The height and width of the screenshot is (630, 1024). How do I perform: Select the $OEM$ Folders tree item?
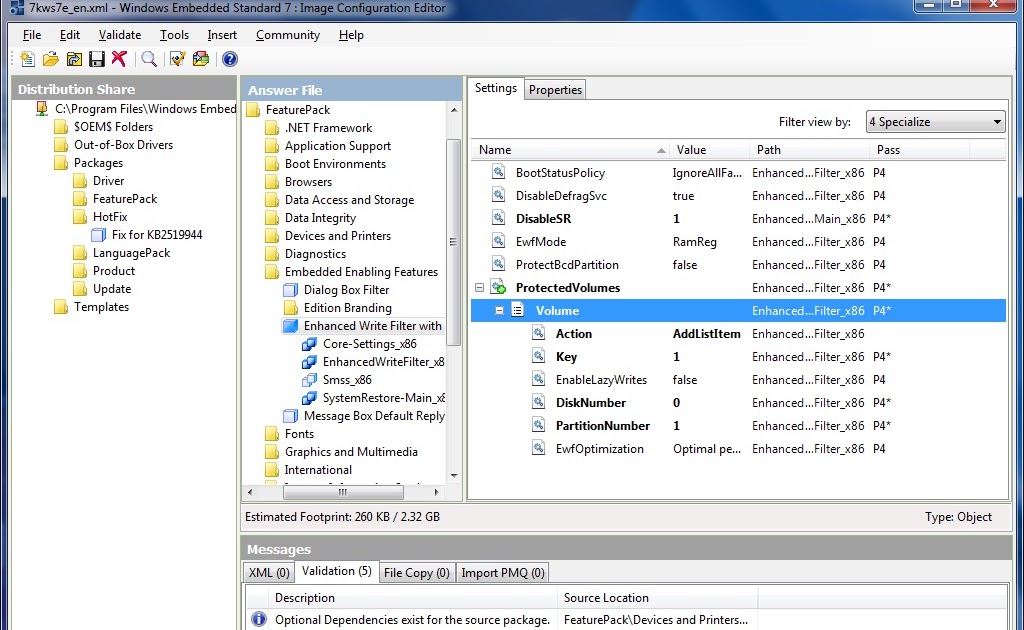coord(113,127)
